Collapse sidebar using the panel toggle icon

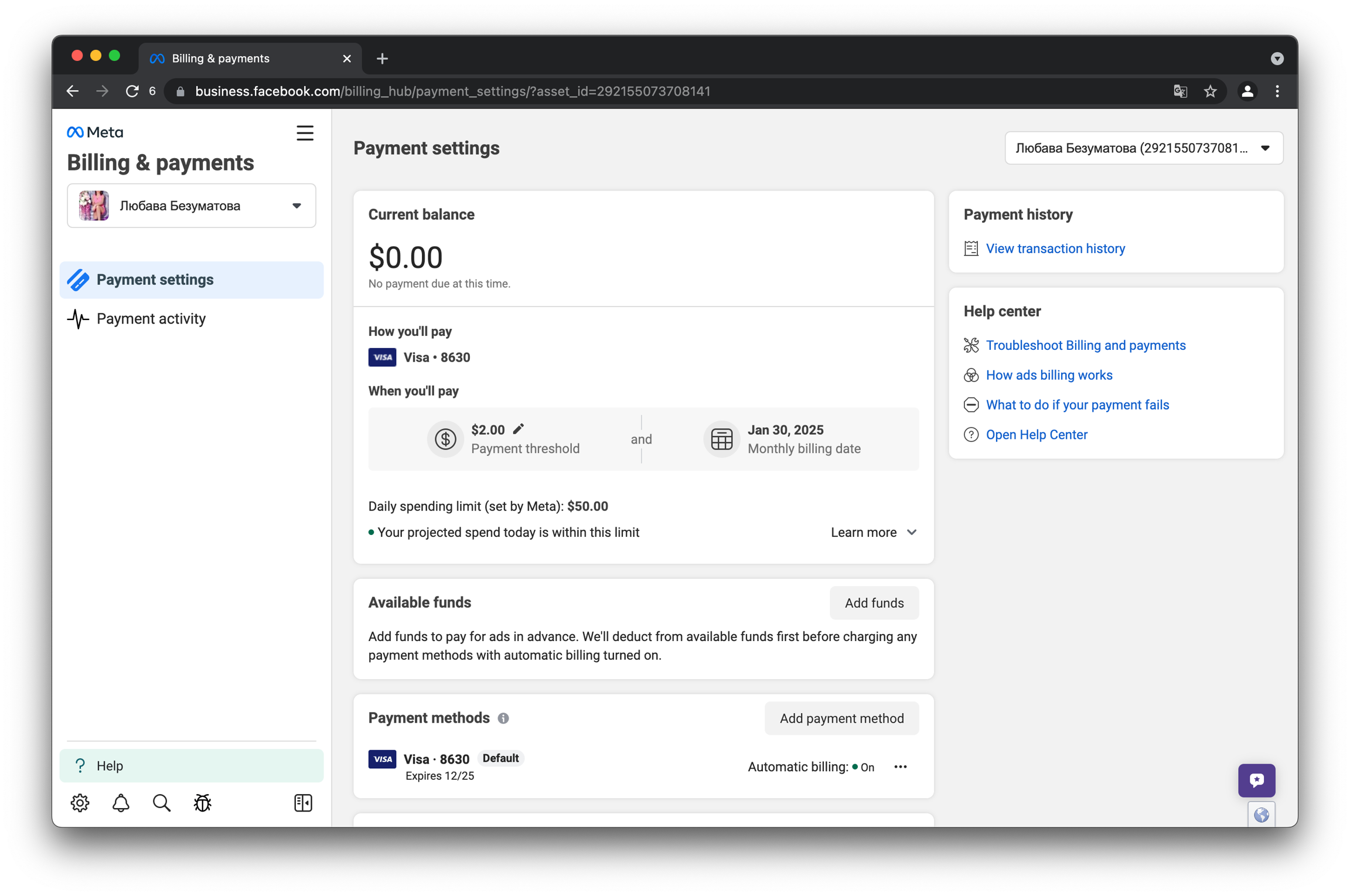[x=303, y=803]
